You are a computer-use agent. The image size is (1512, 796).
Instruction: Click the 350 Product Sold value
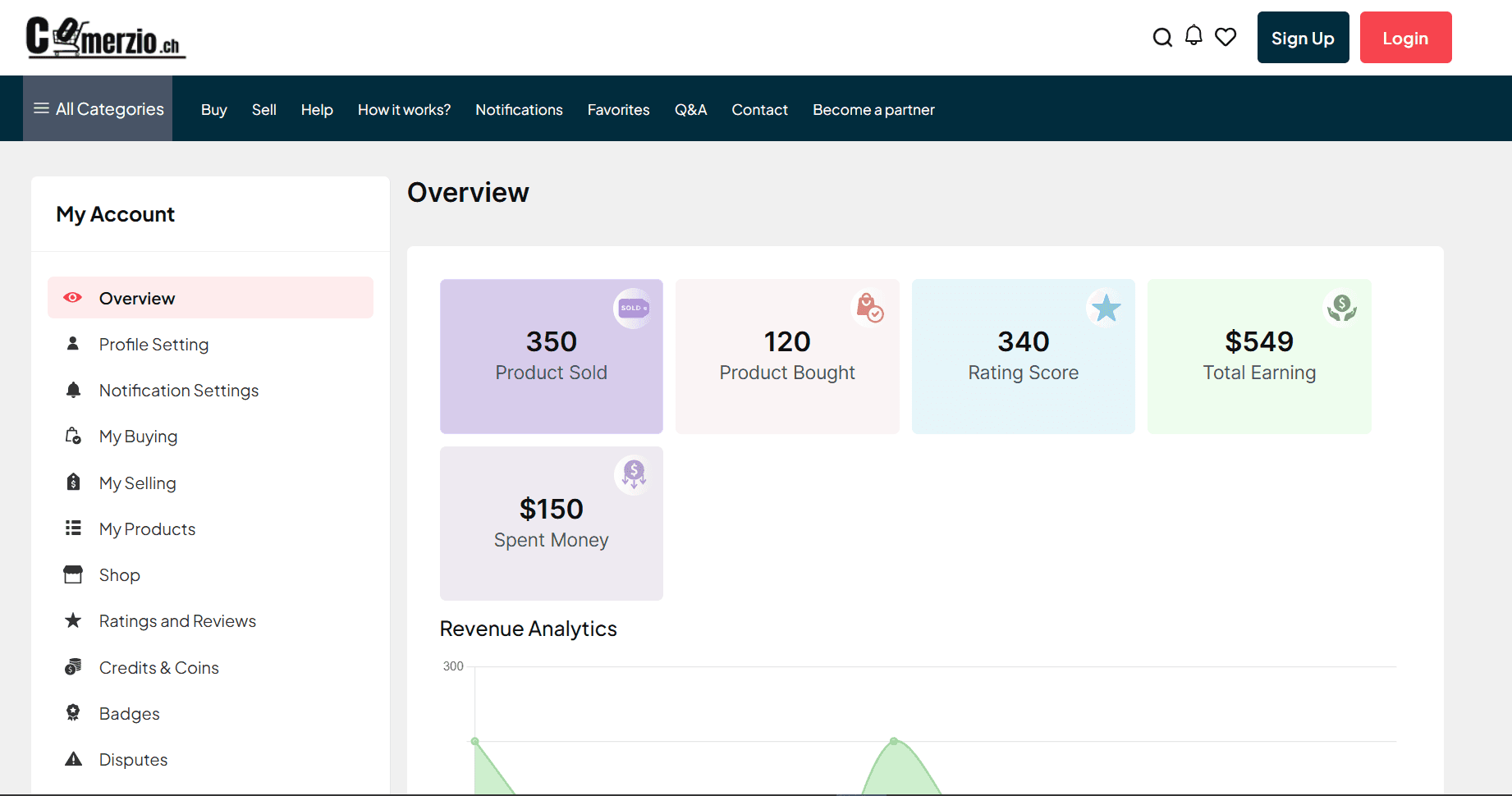pyautogui.click(x=551, y=341)
